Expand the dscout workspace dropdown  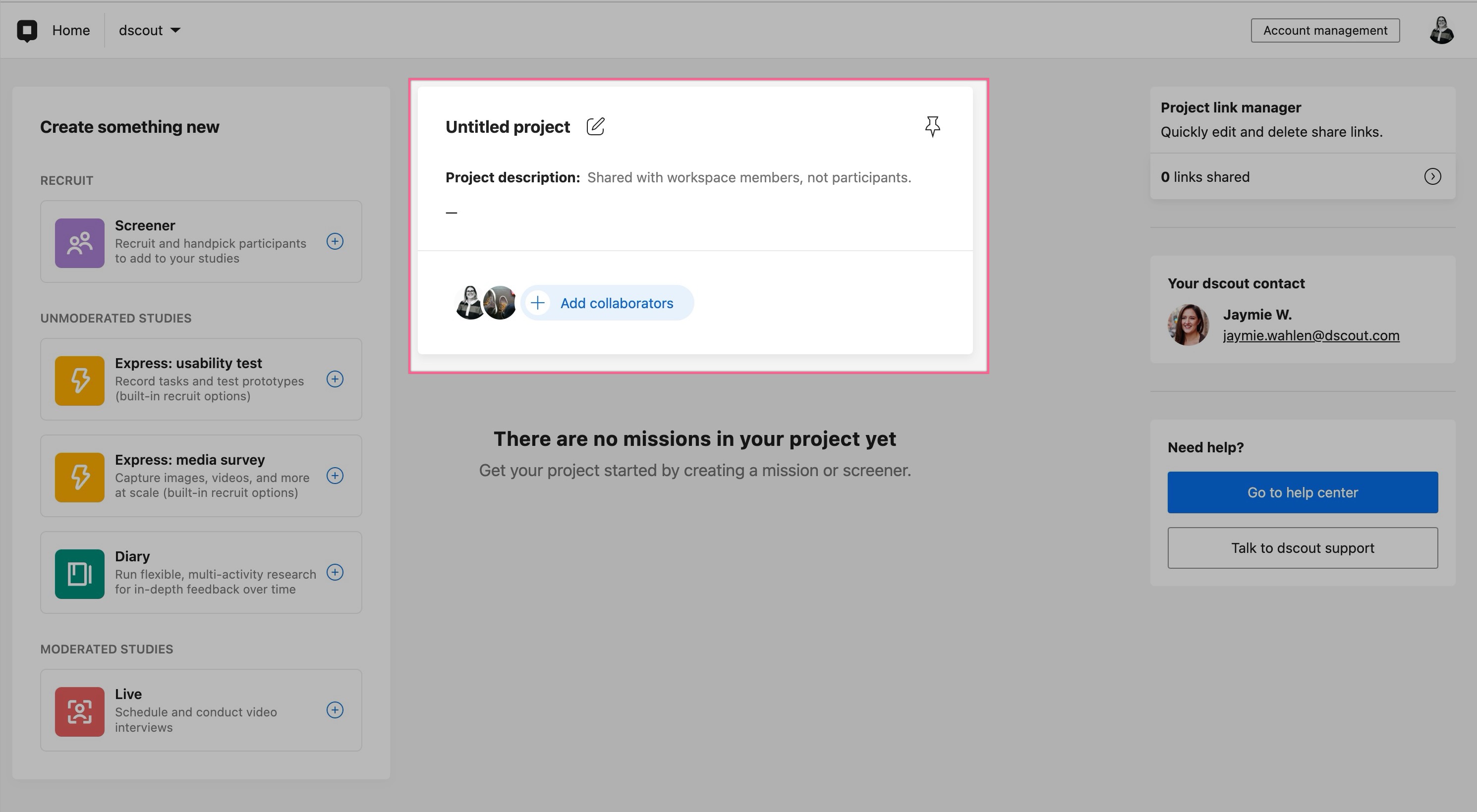coord(149,30)
